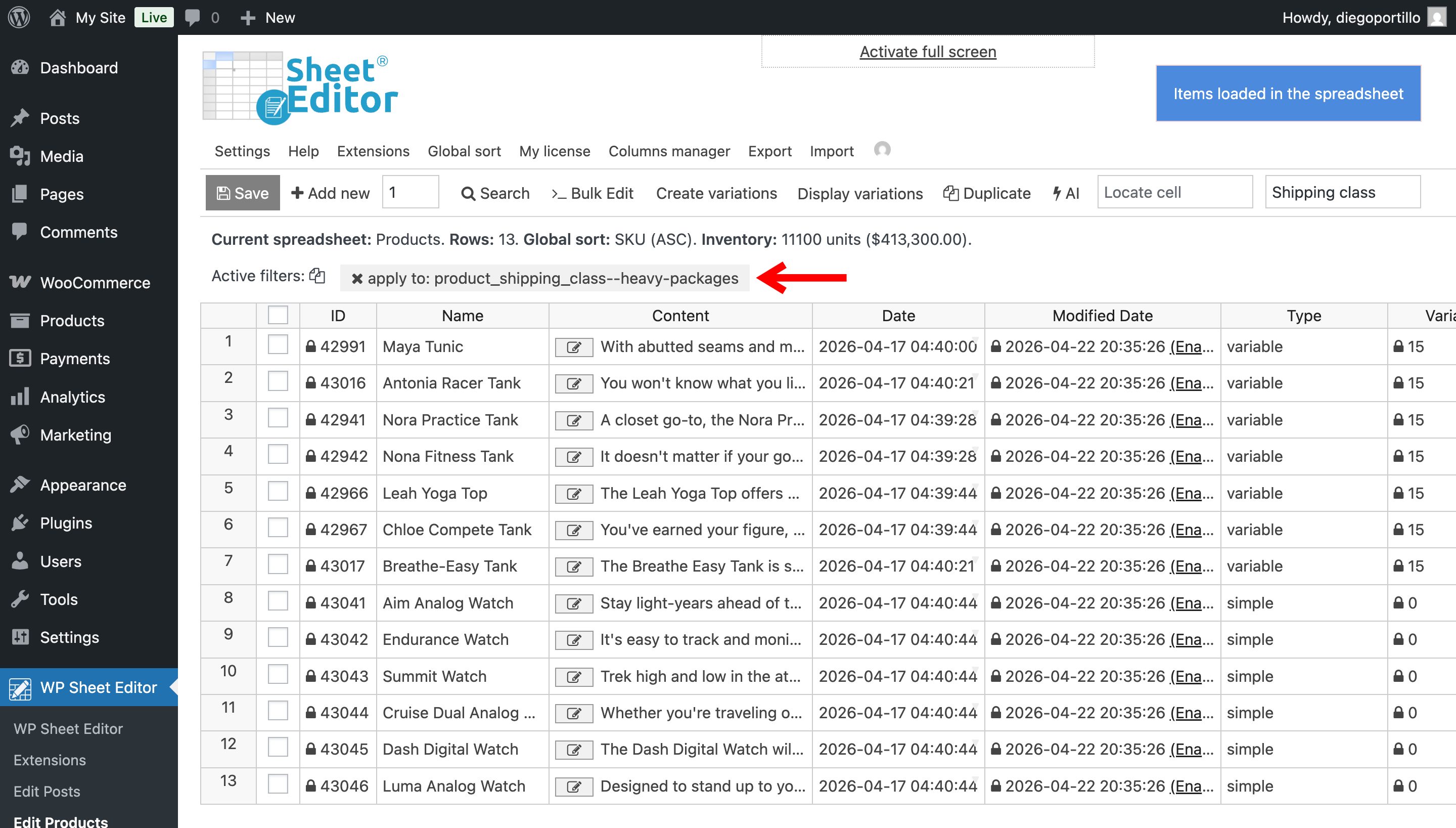Open the comments bubble icon in admin bar
This screenshot has width=1456, height=828.
193,17
